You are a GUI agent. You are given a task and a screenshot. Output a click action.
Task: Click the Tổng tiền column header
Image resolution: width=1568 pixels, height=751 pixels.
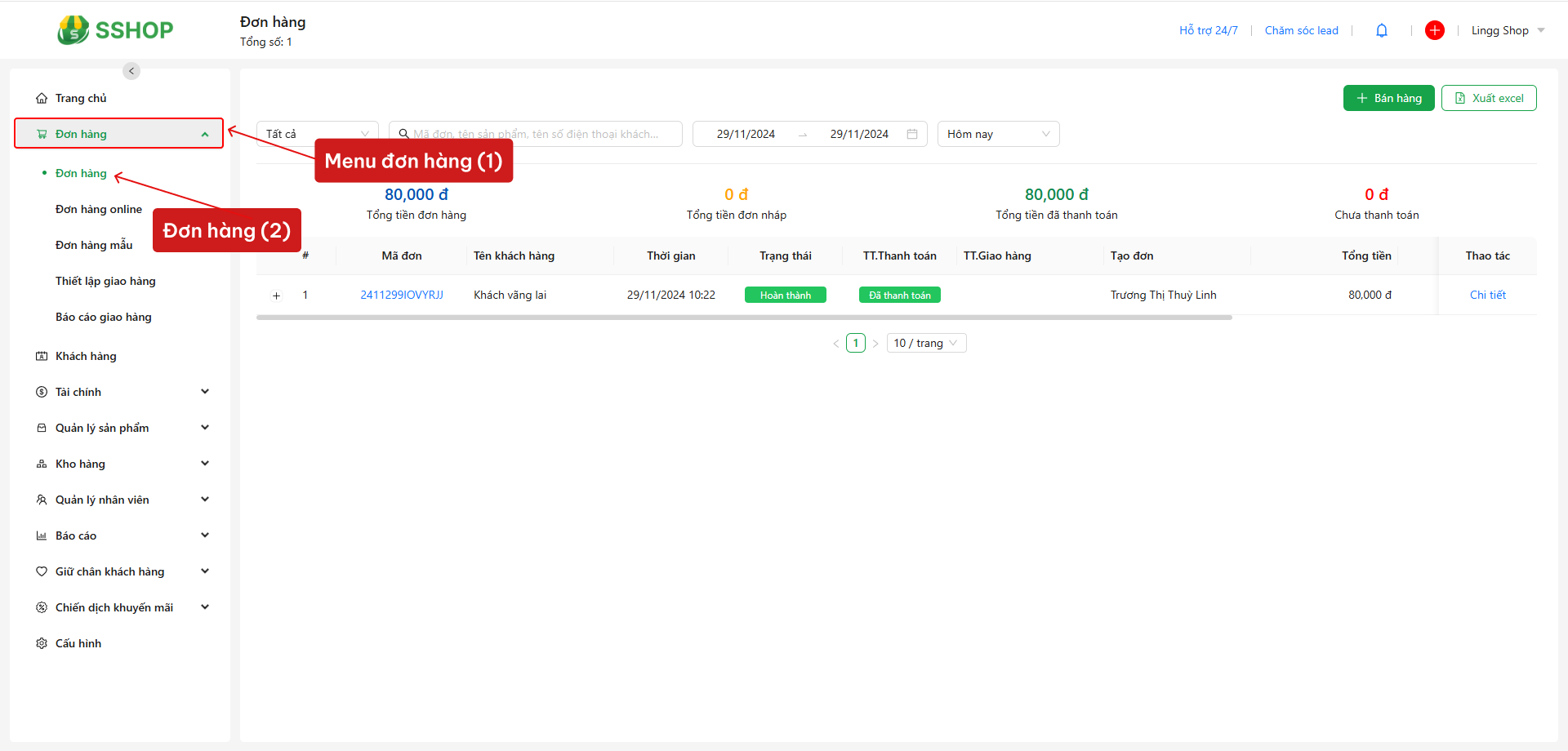[1366, 256]
